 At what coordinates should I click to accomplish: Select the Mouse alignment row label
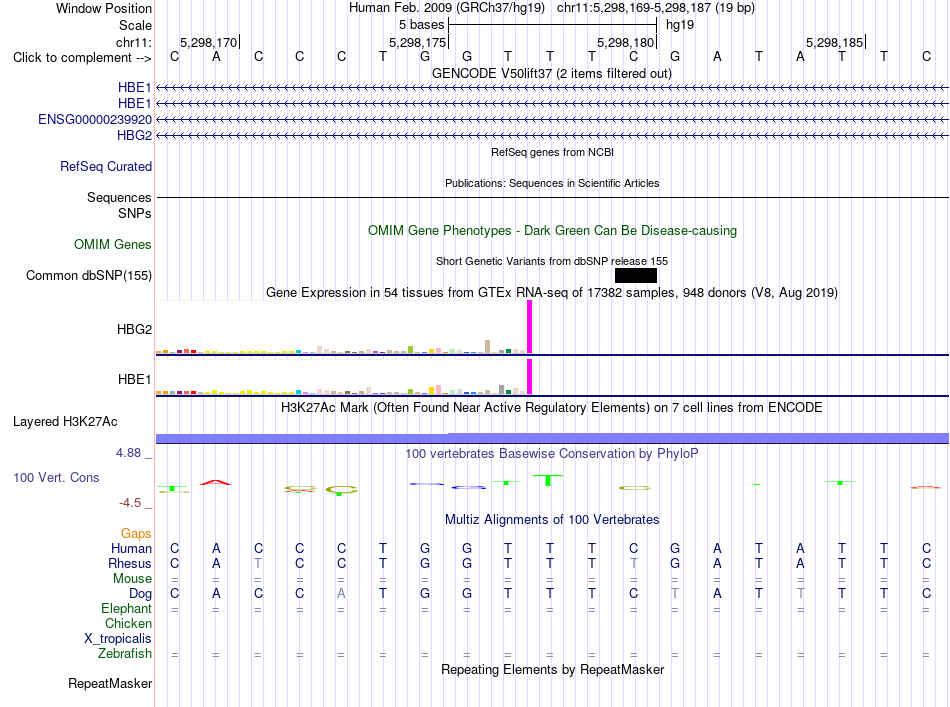pyautogui.click(x=133, y=579)
